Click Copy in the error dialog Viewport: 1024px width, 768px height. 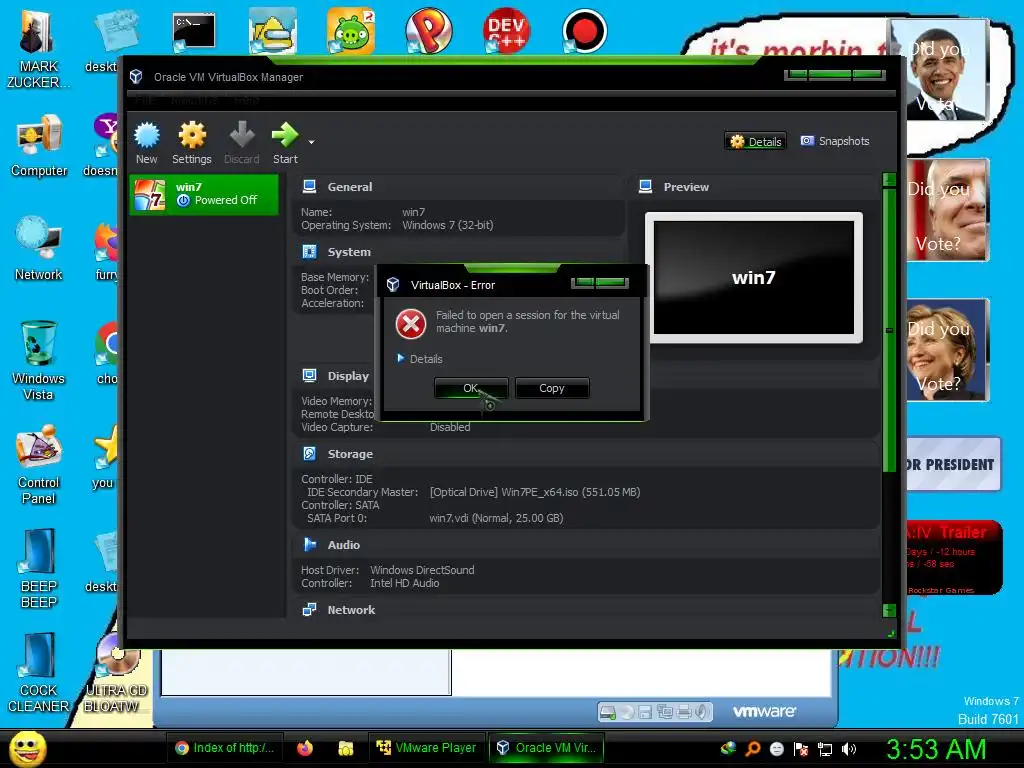click(x=552, y=388)
